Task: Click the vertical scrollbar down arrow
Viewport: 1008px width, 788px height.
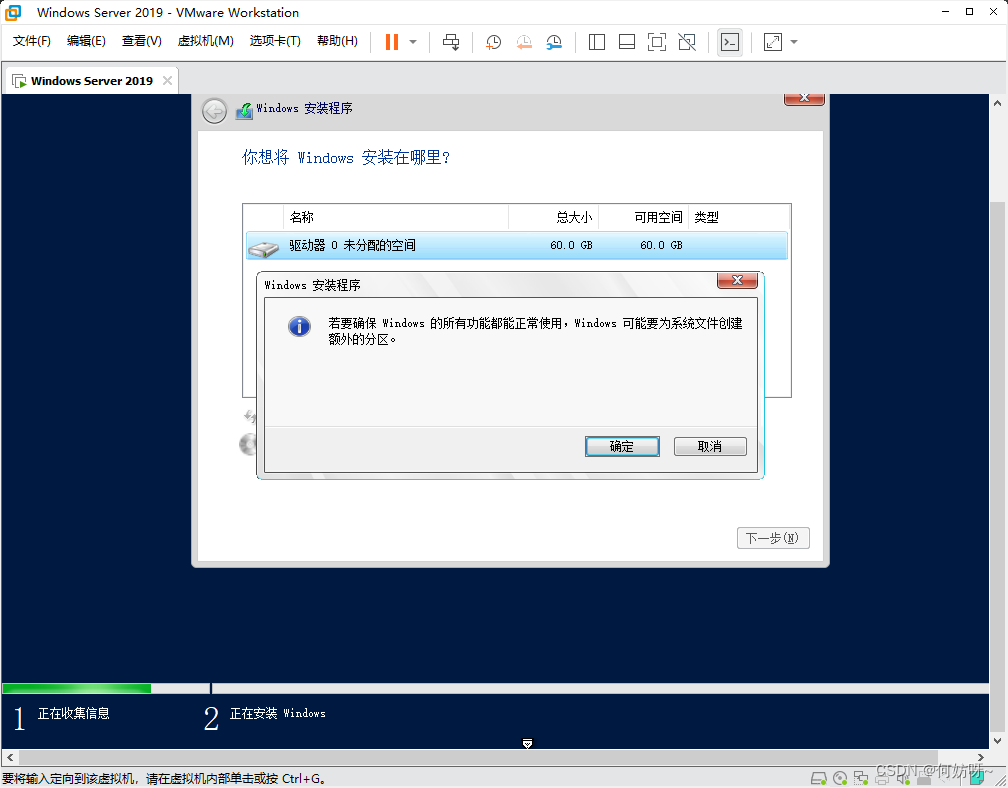Action: (997, 740)
